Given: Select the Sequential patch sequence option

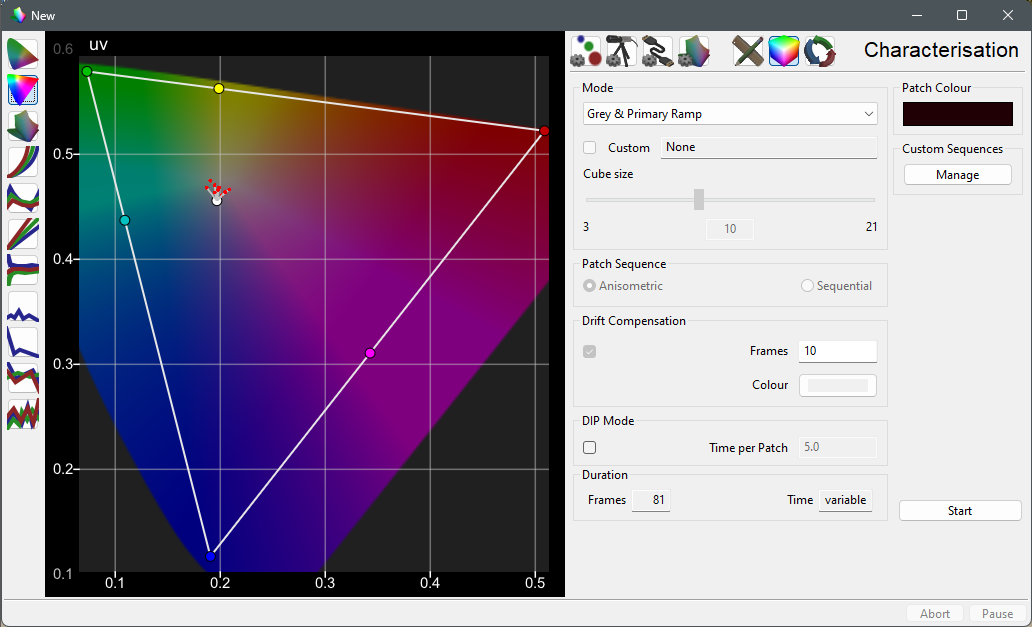Looking at the screenshot, I should 807,286.
